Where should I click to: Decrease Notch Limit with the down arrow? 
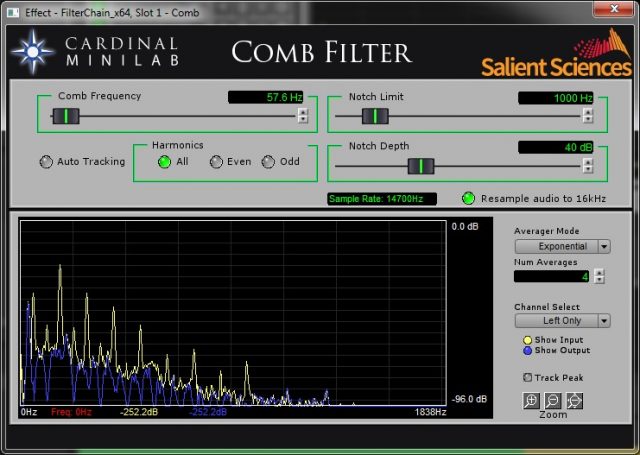pyautogui.click(x=588, y=120)
